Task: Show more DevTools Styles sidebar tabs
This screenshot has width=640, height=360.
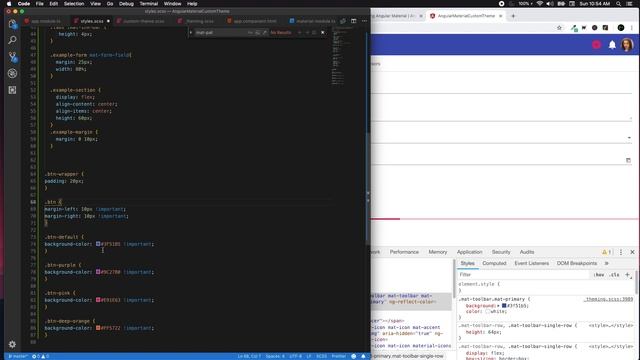Action: click(607, 263)
